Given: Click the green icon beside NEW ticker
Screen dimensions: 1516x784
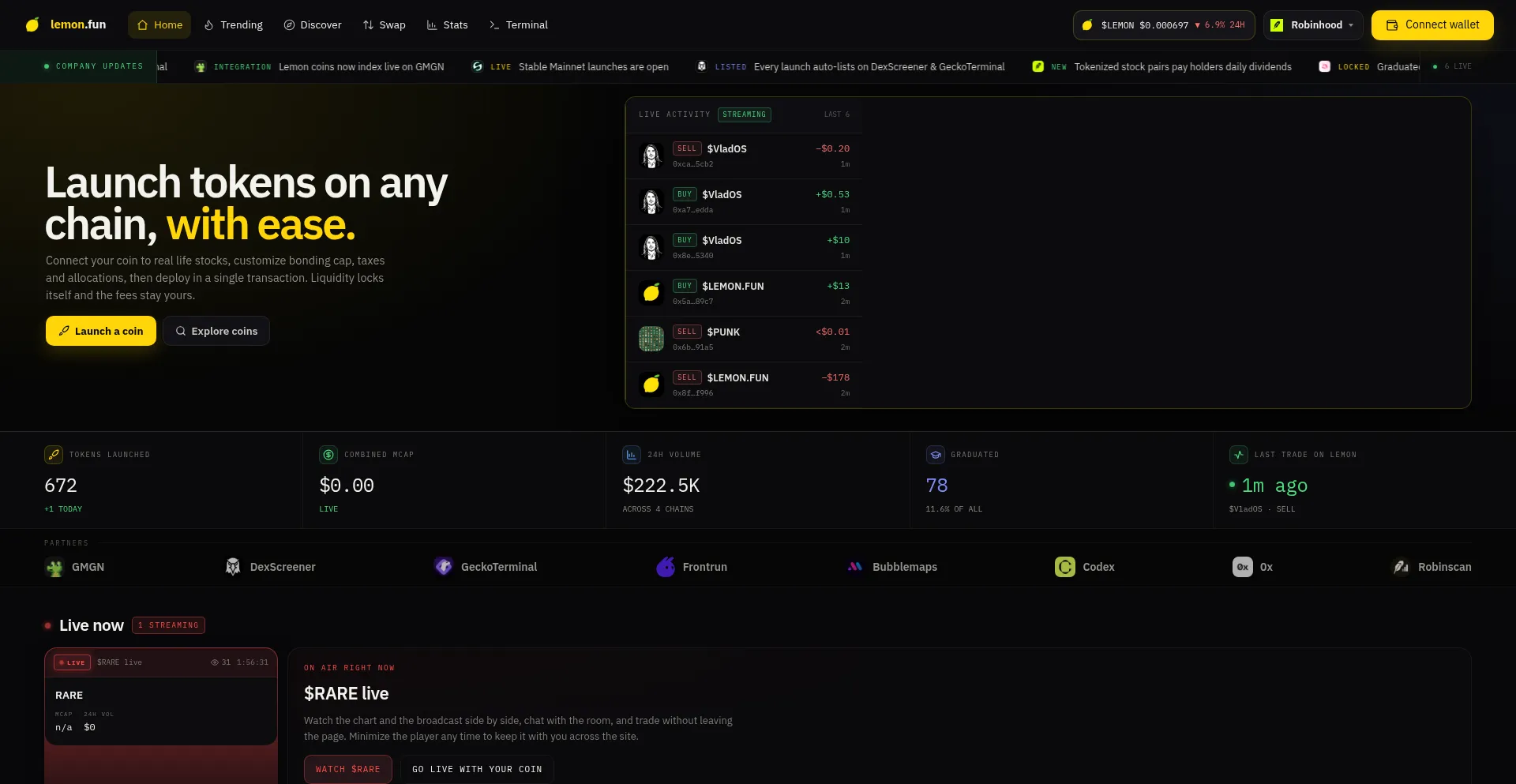Looking at the screenshot, I should [x=1038, y=67].
